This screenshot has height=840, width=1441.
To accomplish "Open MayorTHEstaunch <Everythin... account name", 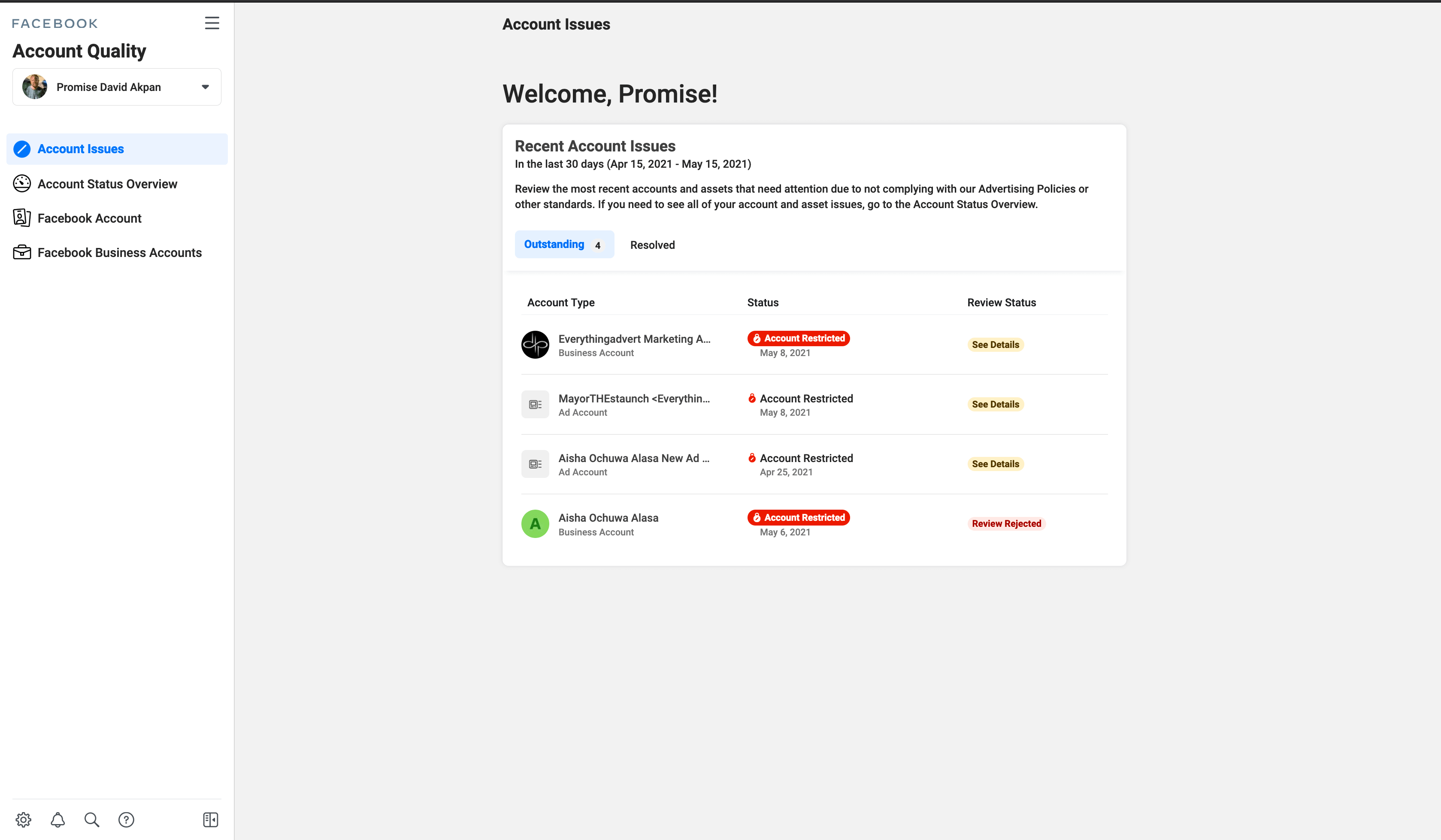I will tap(634, 399).
